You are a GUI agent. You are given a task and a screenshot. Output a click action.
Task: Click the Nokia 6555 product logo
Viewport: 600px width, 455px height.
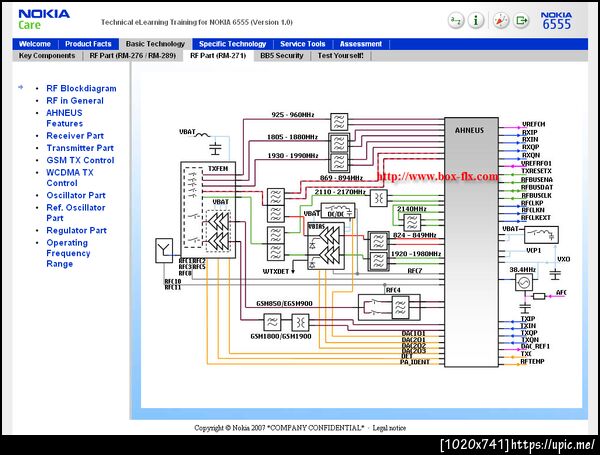tap(556, 21)
